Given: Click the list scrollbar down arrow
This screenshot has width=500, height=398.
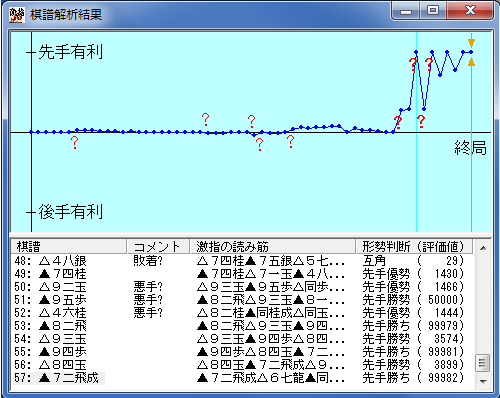Looking at the screenshot, I should click(x=483, y=381).
